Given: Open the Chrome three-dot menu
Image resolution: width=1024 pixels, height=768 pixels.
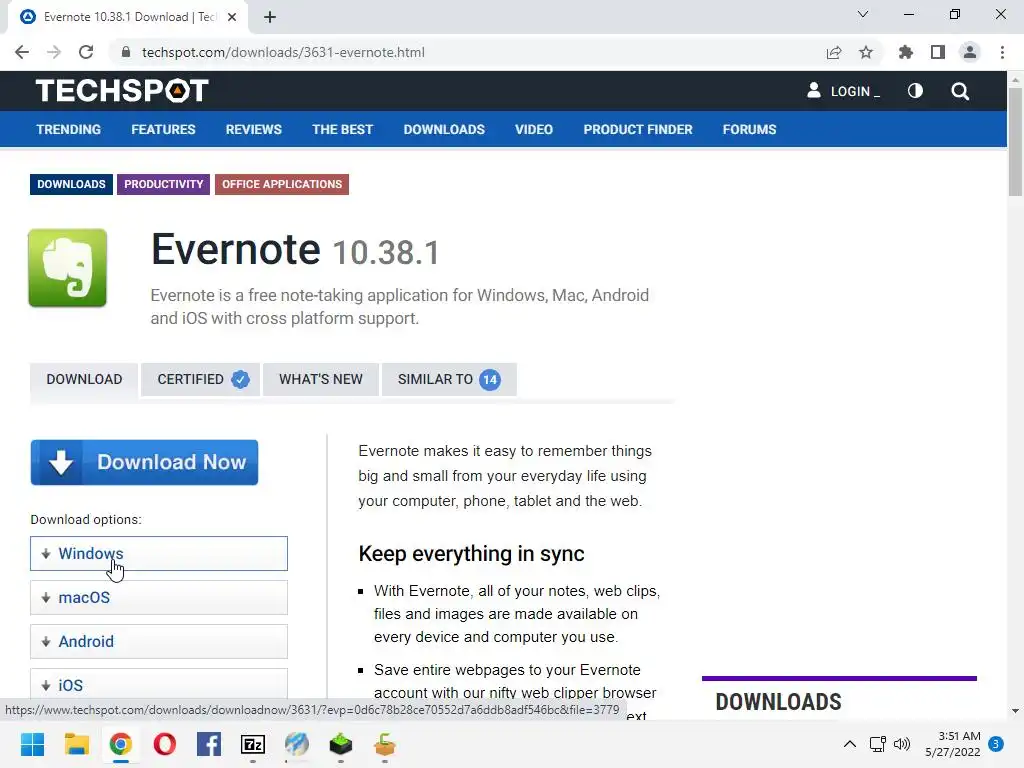Looking at the screenshot, I should point(1002,52).
